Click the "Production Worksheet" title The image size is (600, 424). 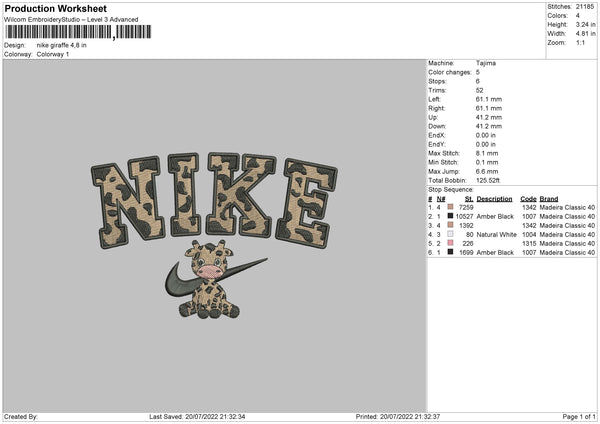point(55,8)
